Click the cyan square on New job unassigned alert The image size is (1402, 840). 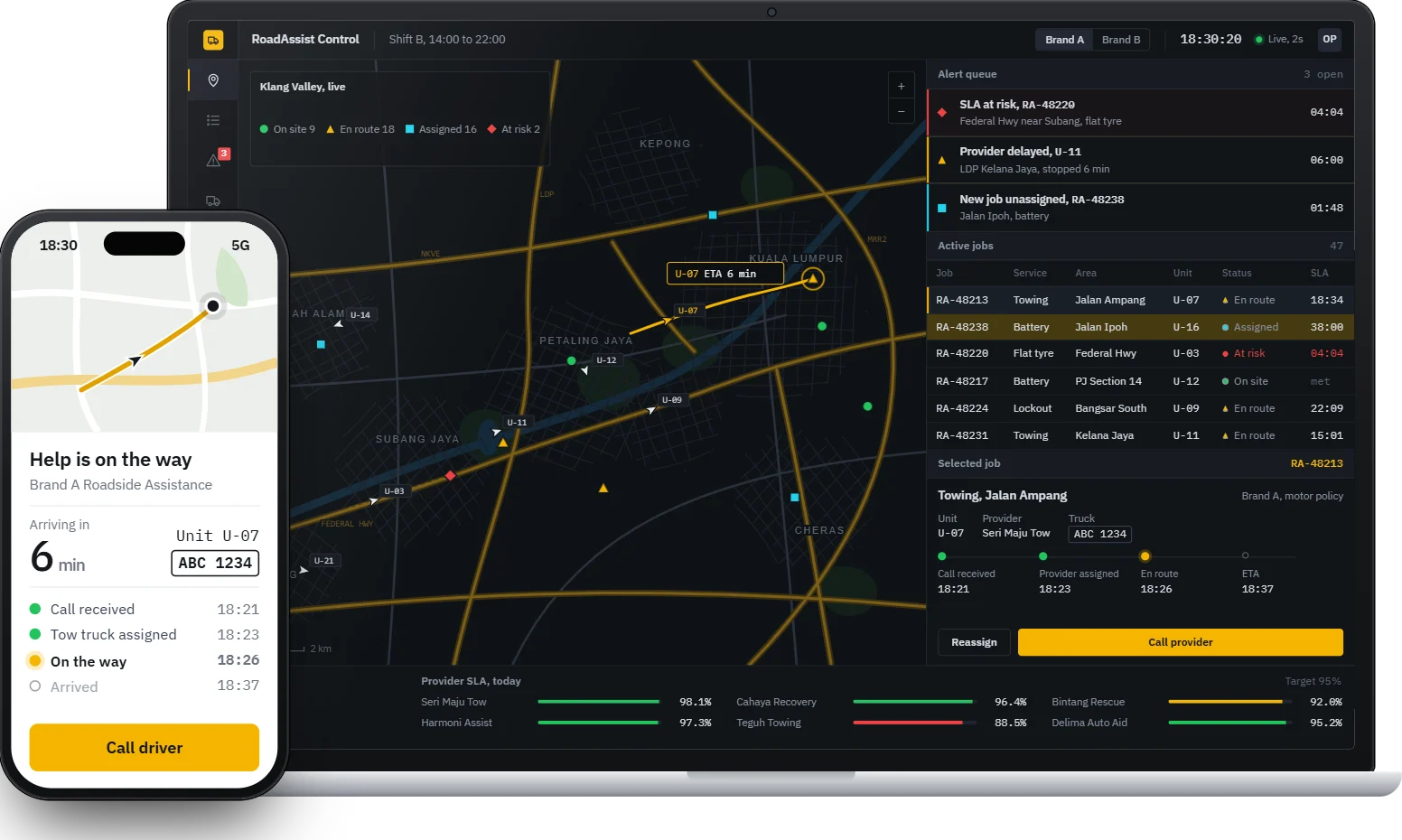coord(942,209)
